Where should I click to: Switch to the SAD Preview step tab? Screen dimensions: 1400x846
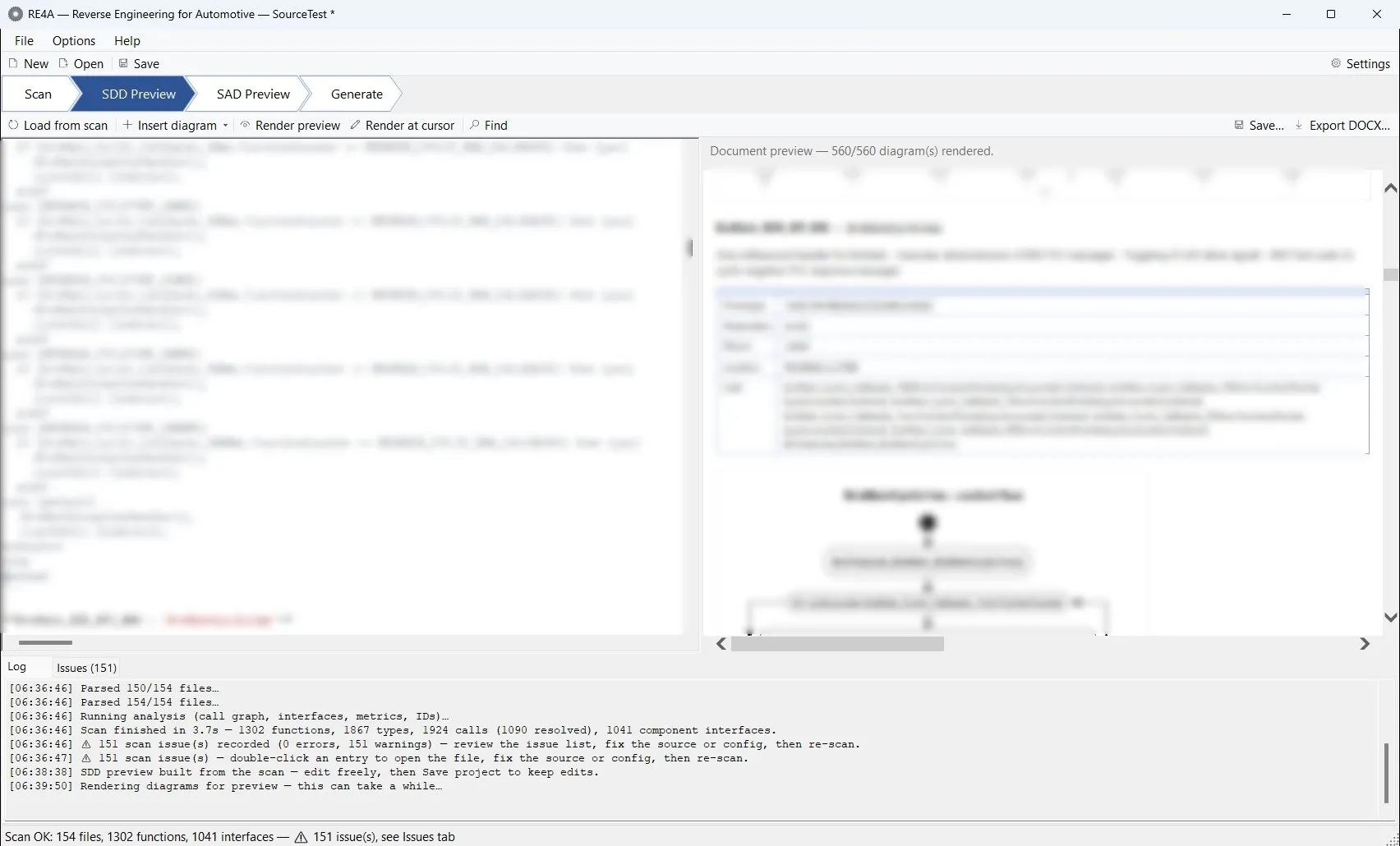click(x=253, y=94)
